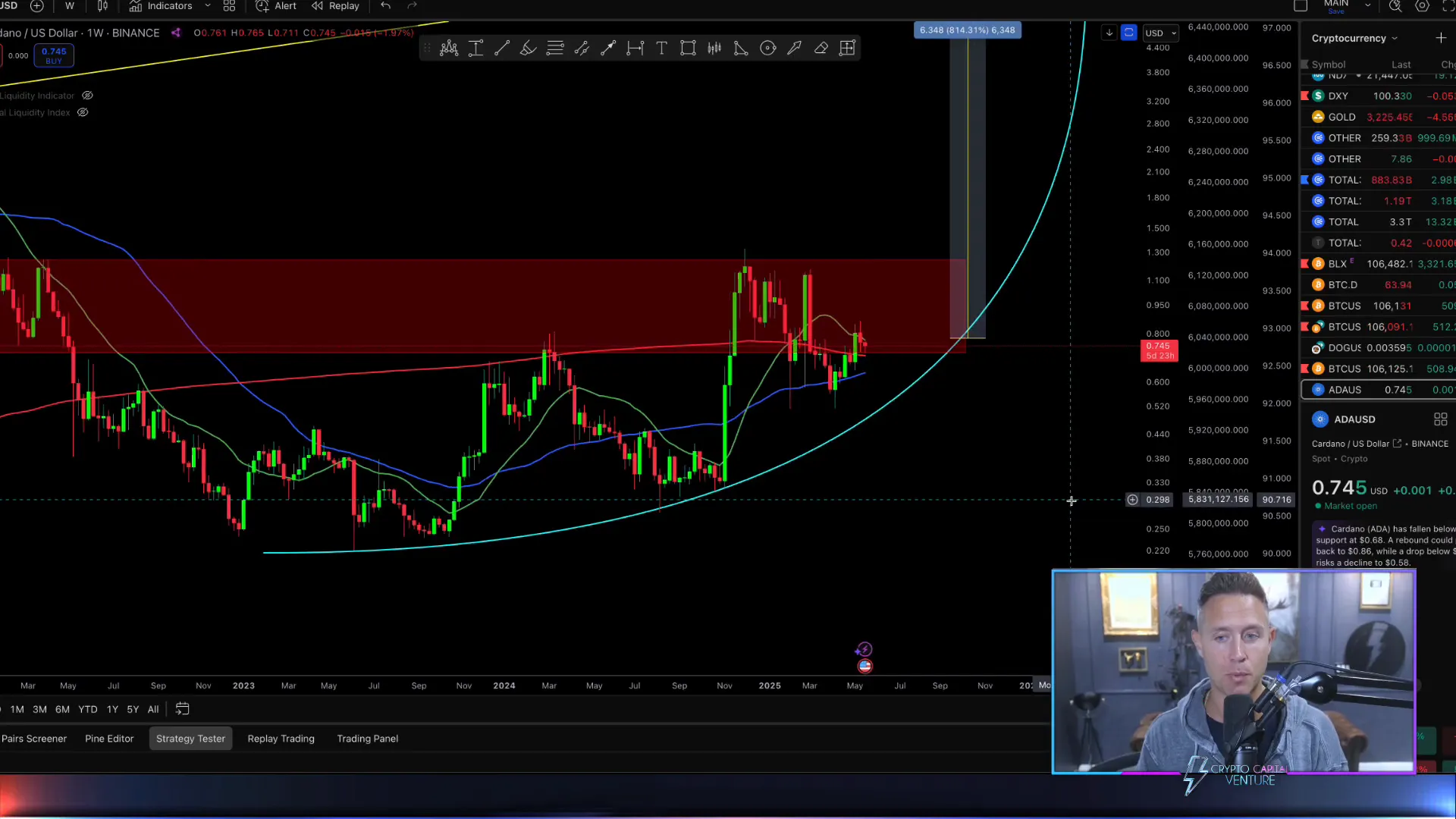Select the XABCD pattern drawing tool
1456x819 pixels.
coord(449,49)
